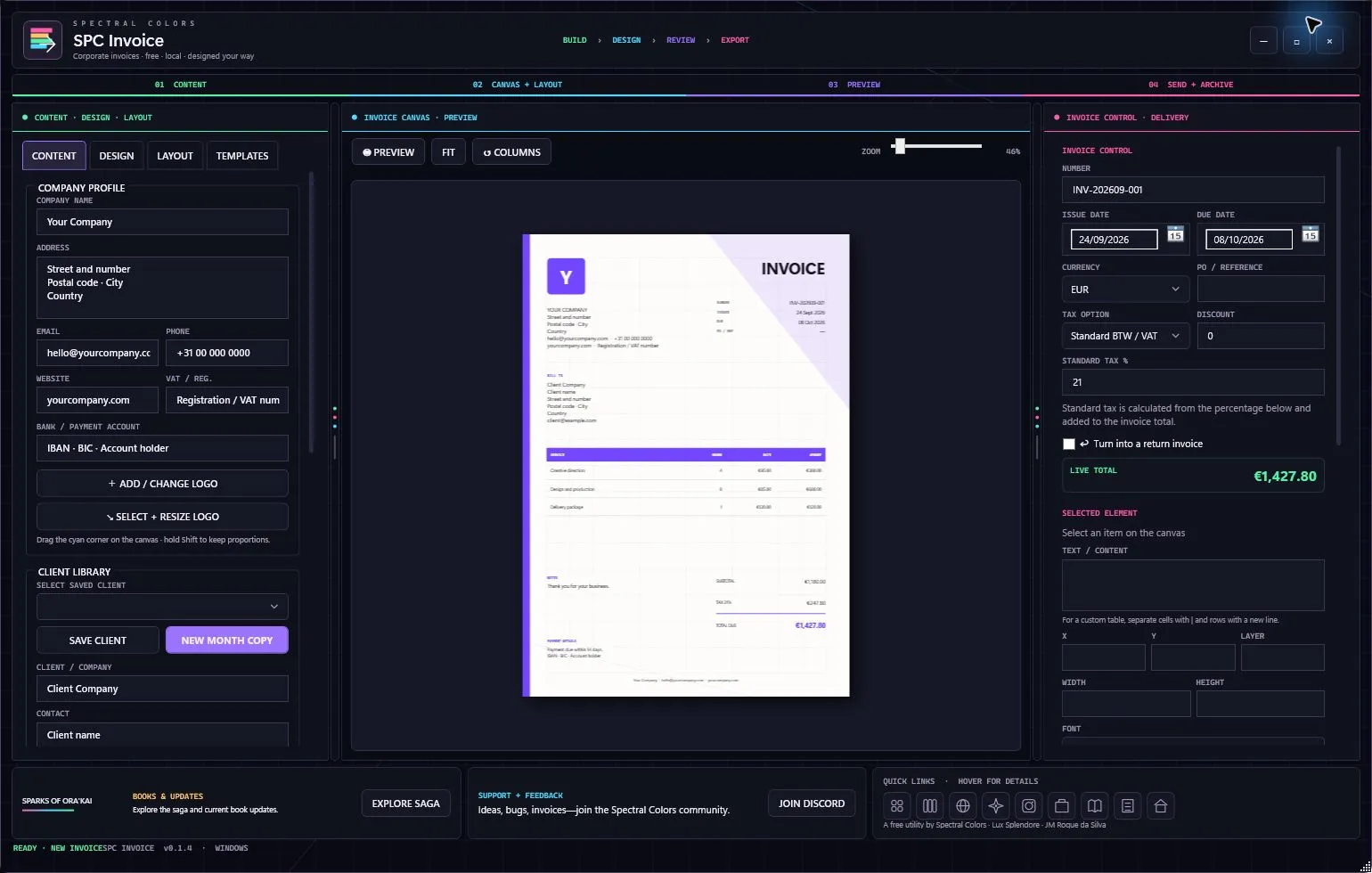
Task: Click the invoice Number field
Action: point(1193,190)
